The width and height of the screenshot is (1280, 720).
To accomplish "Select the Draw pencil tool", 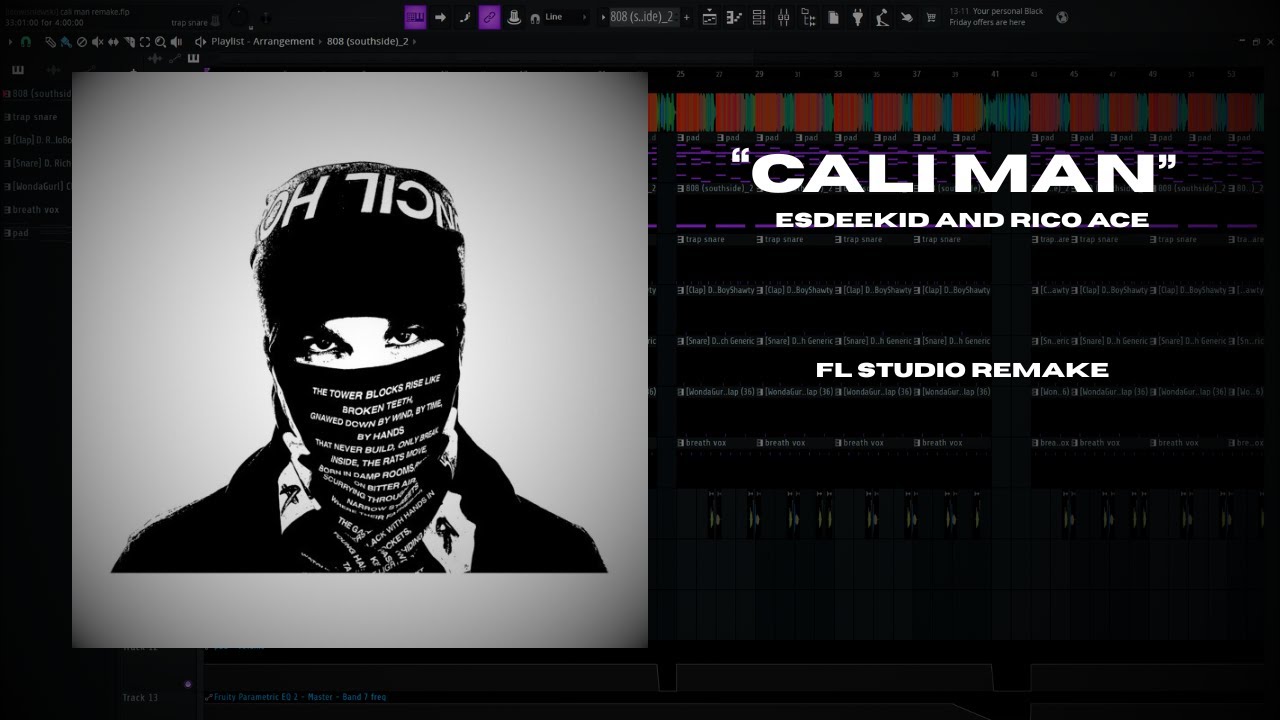I will (50, 42).
